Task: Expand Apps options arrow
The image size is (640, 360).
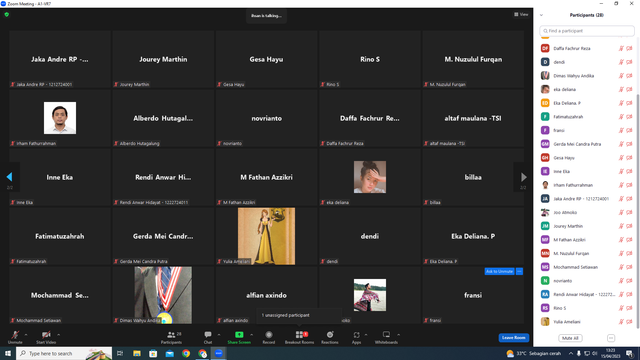Action: (366, 335)
